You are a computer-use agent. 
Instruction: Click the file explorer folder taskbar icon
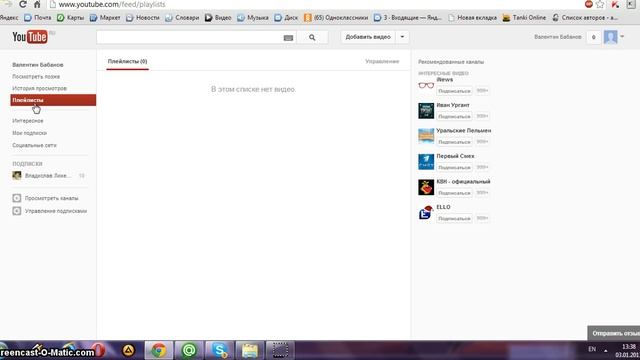(x=250, y=350)
